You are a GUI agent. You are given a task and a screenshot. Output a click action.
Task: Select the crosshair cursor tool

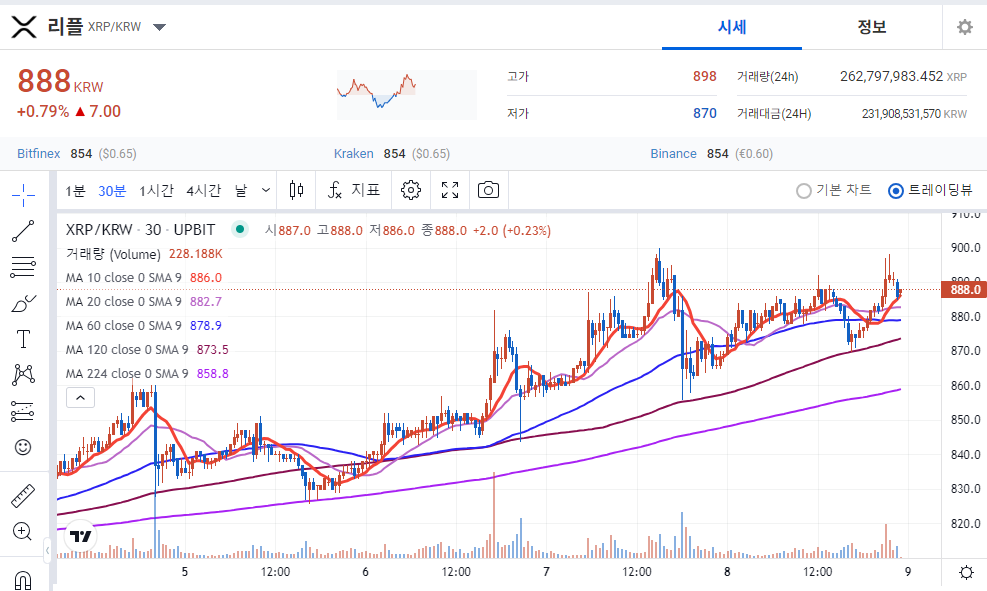click(x=23, y=195)
